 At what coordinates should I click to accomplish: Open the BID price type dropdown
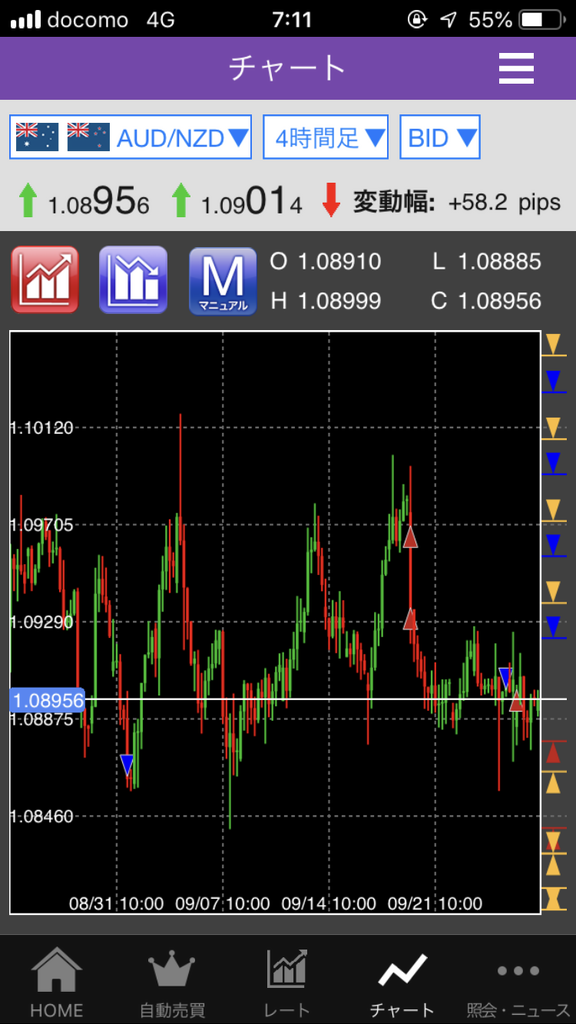[440, 137]
